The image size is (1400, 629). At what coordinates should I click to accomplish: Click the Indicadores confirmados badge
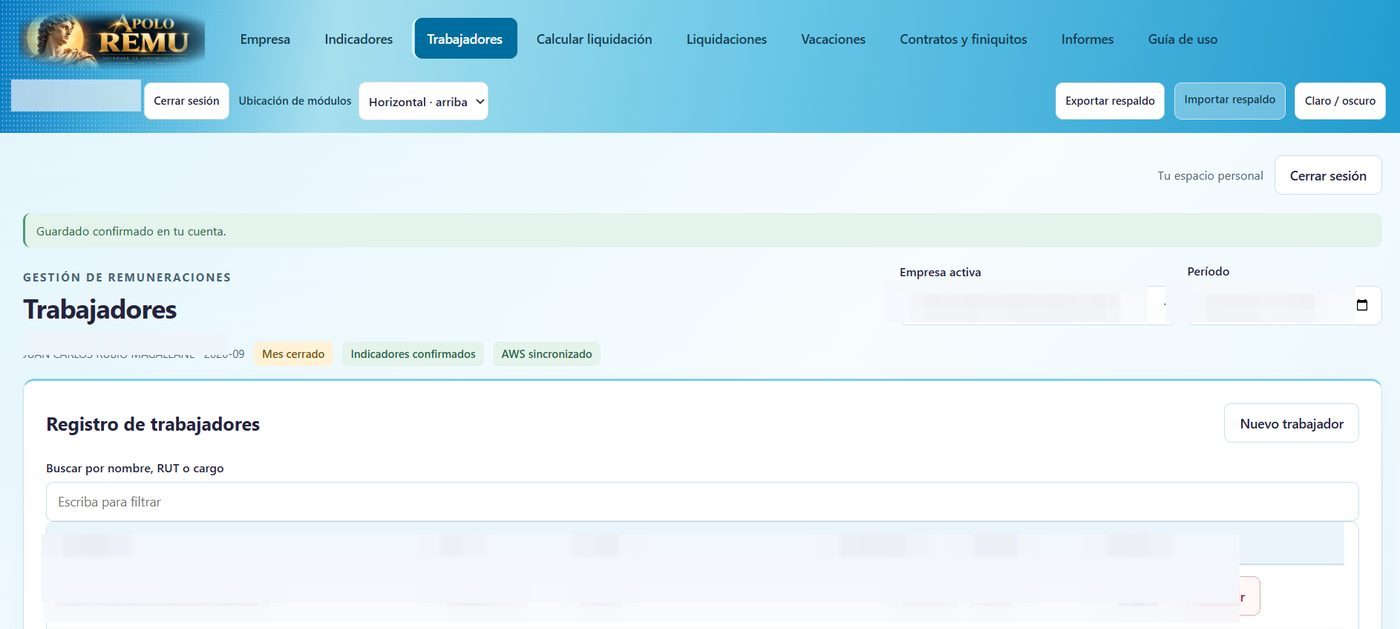pos(413,354)
